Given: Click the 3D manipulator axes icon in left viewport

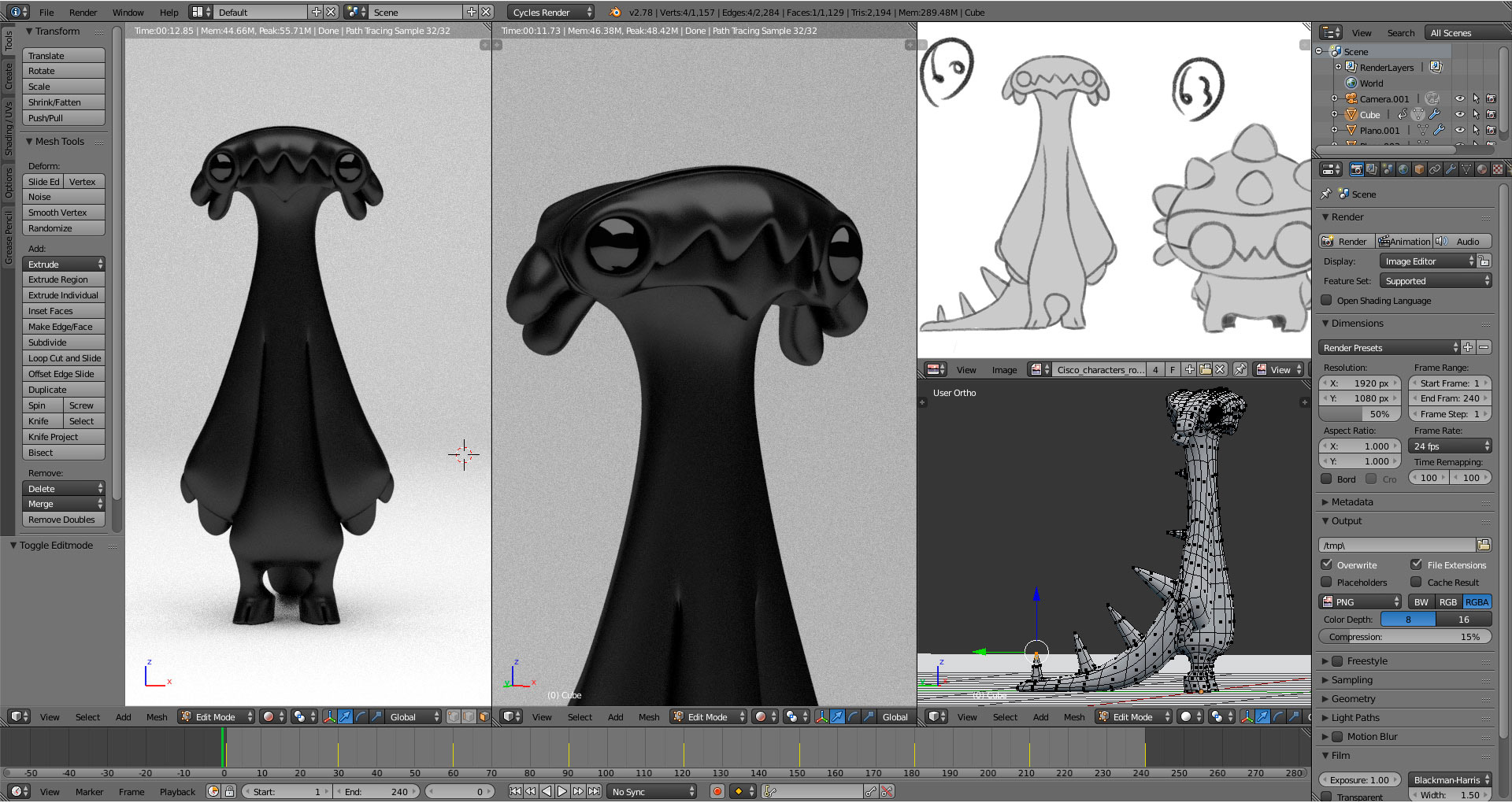Looking at the screenshot, I should pyautogui.click(x=329, y=716).
